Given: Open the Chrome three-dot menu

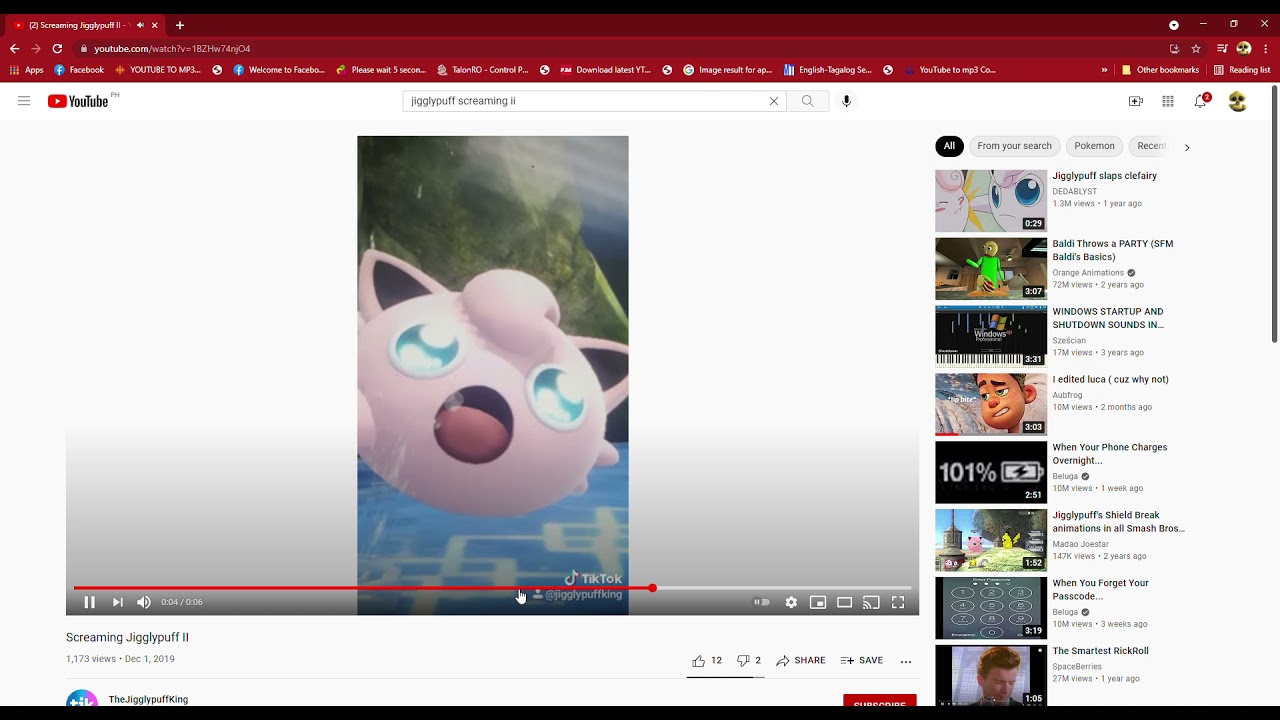Looking at the screenshot, I should [x=1266, y=48].
